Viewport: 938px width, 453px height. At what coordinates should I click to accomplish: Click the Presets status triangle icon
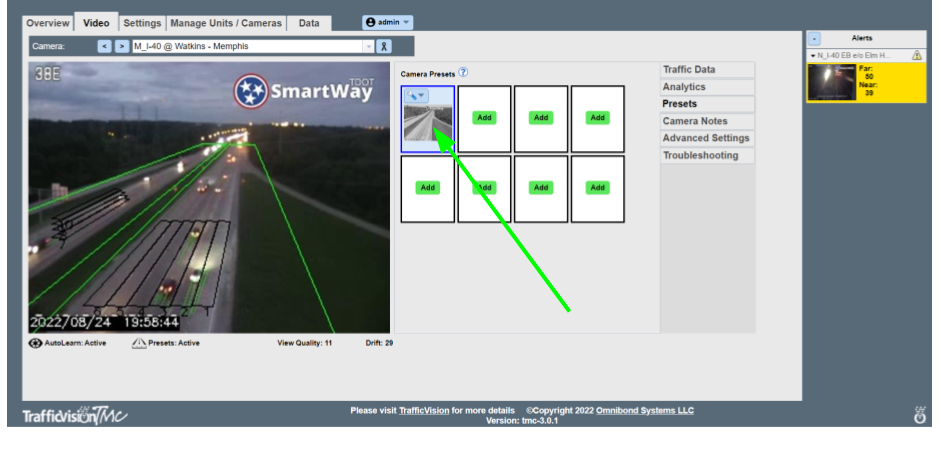tap(139, 343)
